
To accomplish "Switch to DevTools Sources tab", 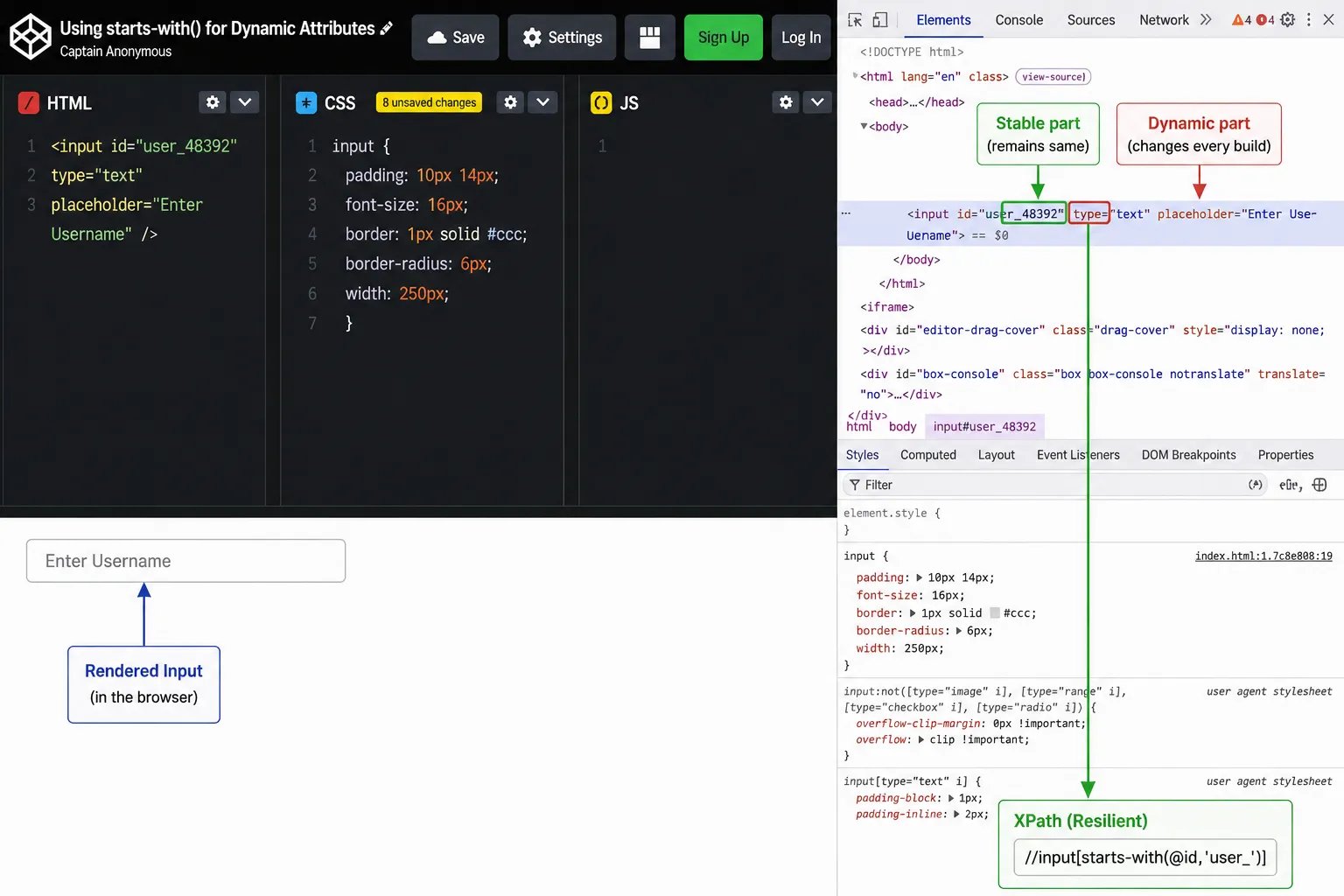I will coord(1091,20).
